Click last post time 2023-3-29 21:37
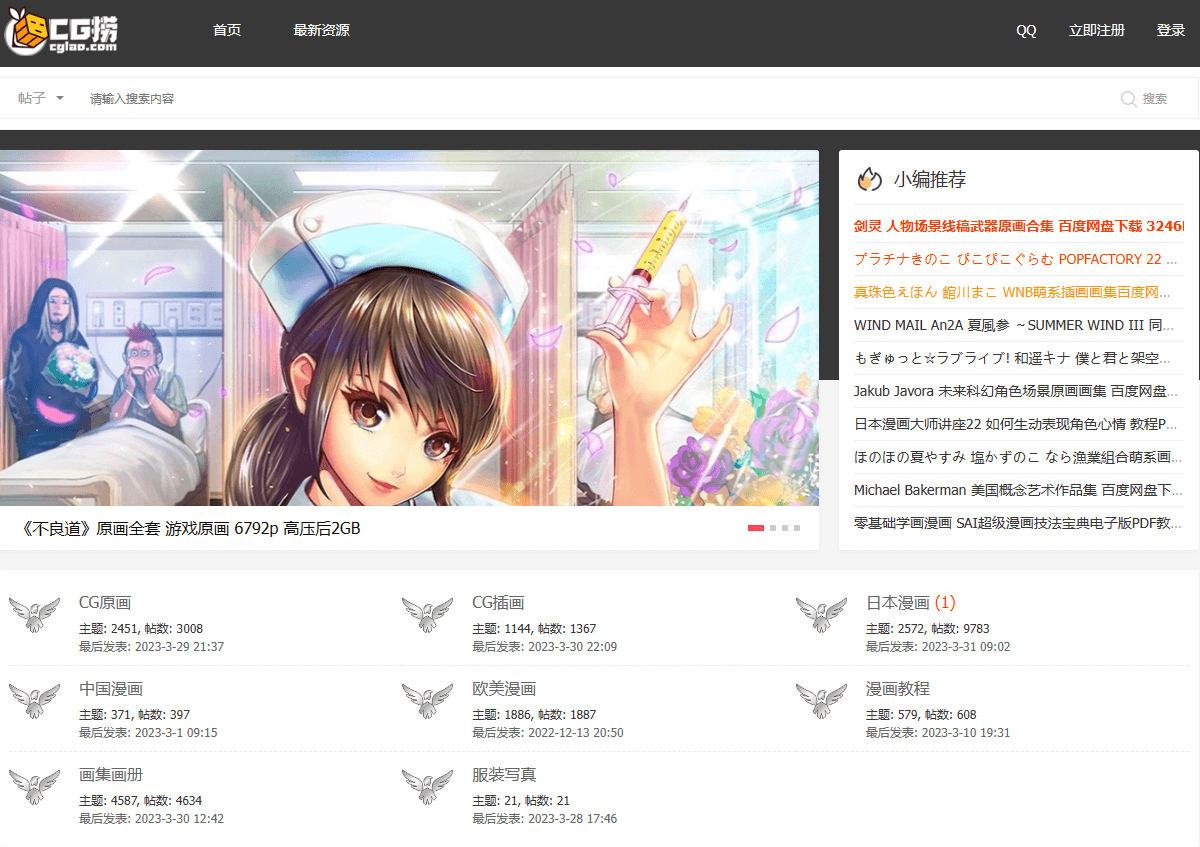This screenshot has height=847, width=1200. click(179, 647)
